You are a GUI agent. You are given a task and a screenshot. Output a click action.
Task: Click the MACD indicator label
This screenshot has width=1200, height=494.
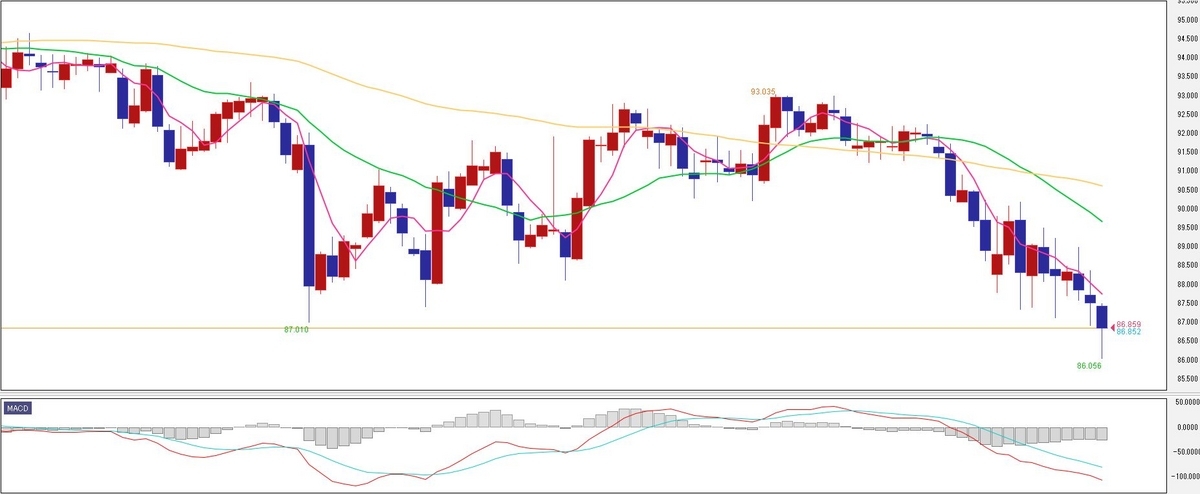click(x=16, y=408)
